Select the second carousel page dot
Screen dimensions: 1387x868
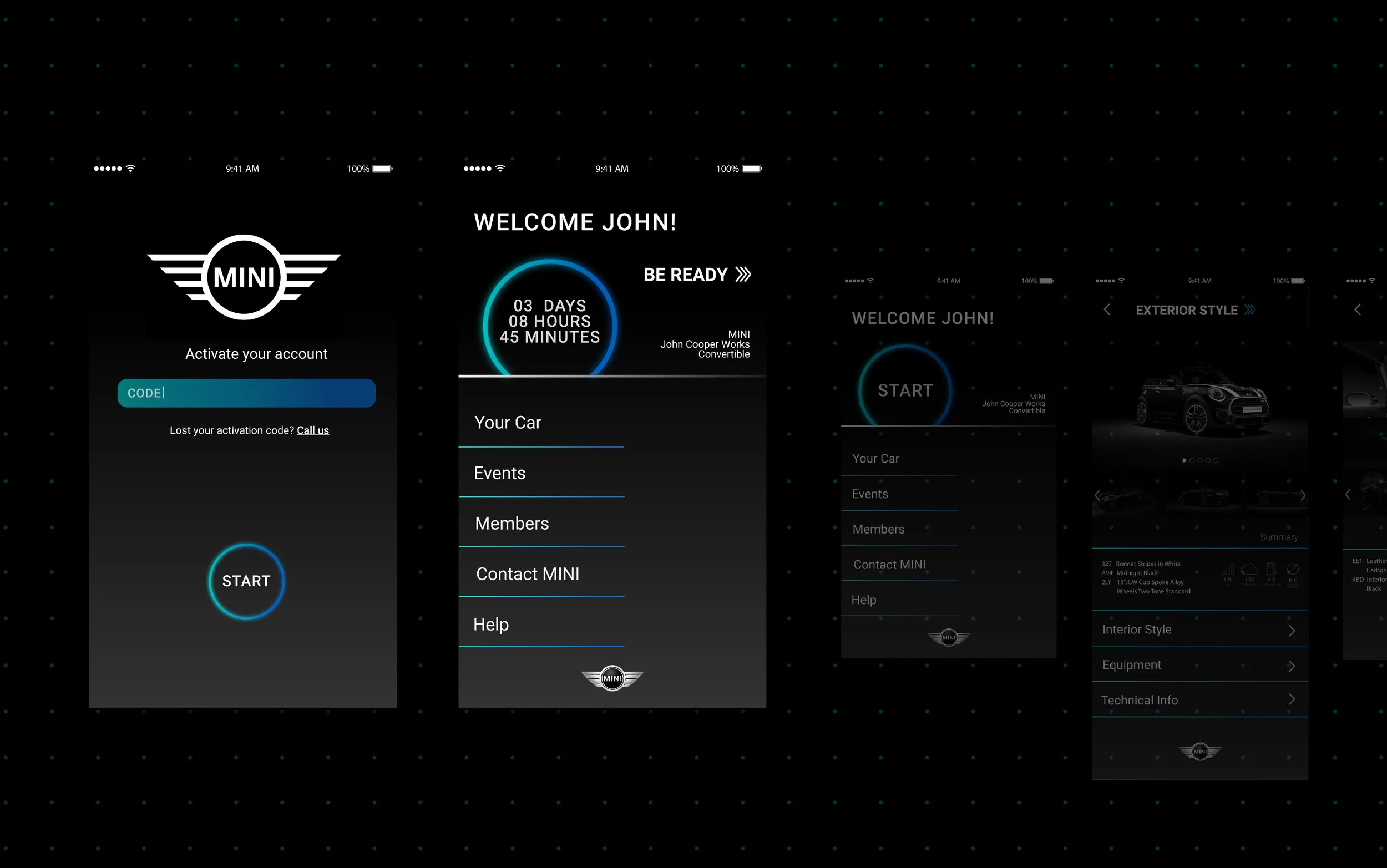tap(1192, 460)
